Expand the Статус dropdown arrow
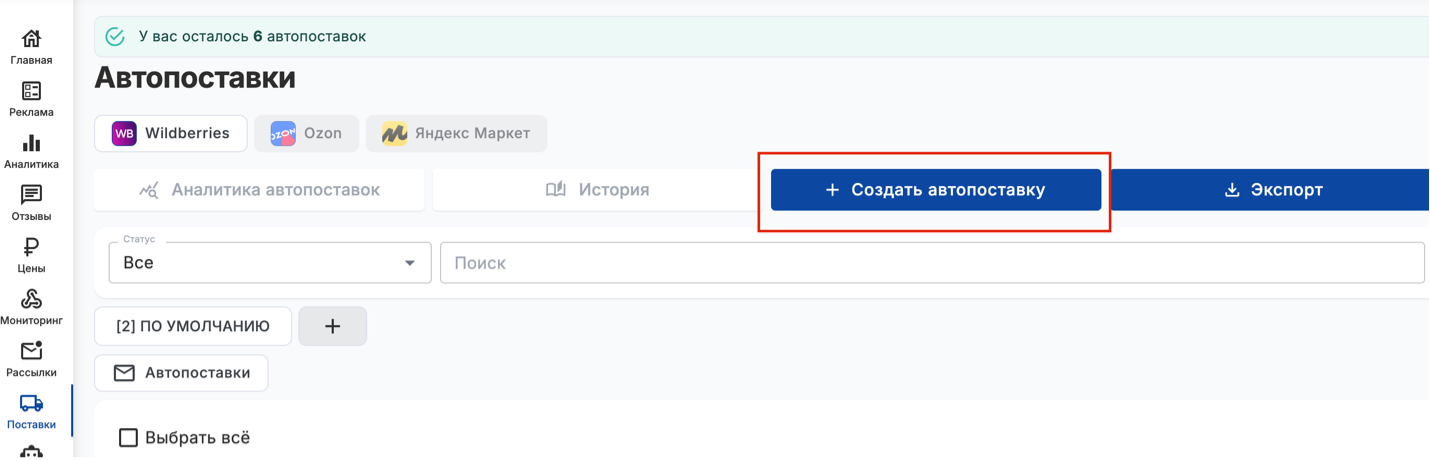Image resolution: width=1430 pixels, height=461 pixels. tap(409, 263)
